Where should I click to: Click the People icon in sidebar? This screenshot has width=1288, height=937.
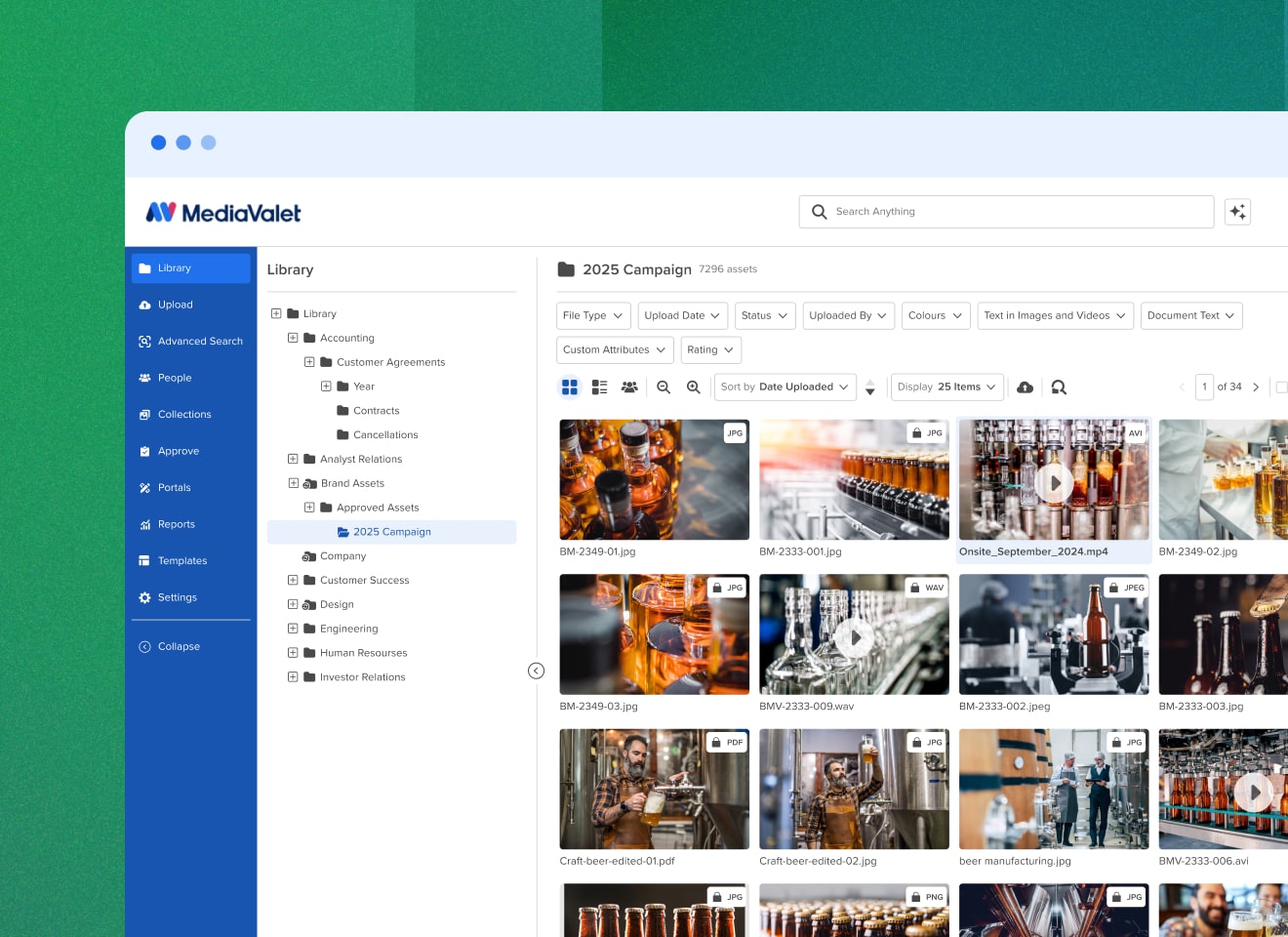point(144,379)
